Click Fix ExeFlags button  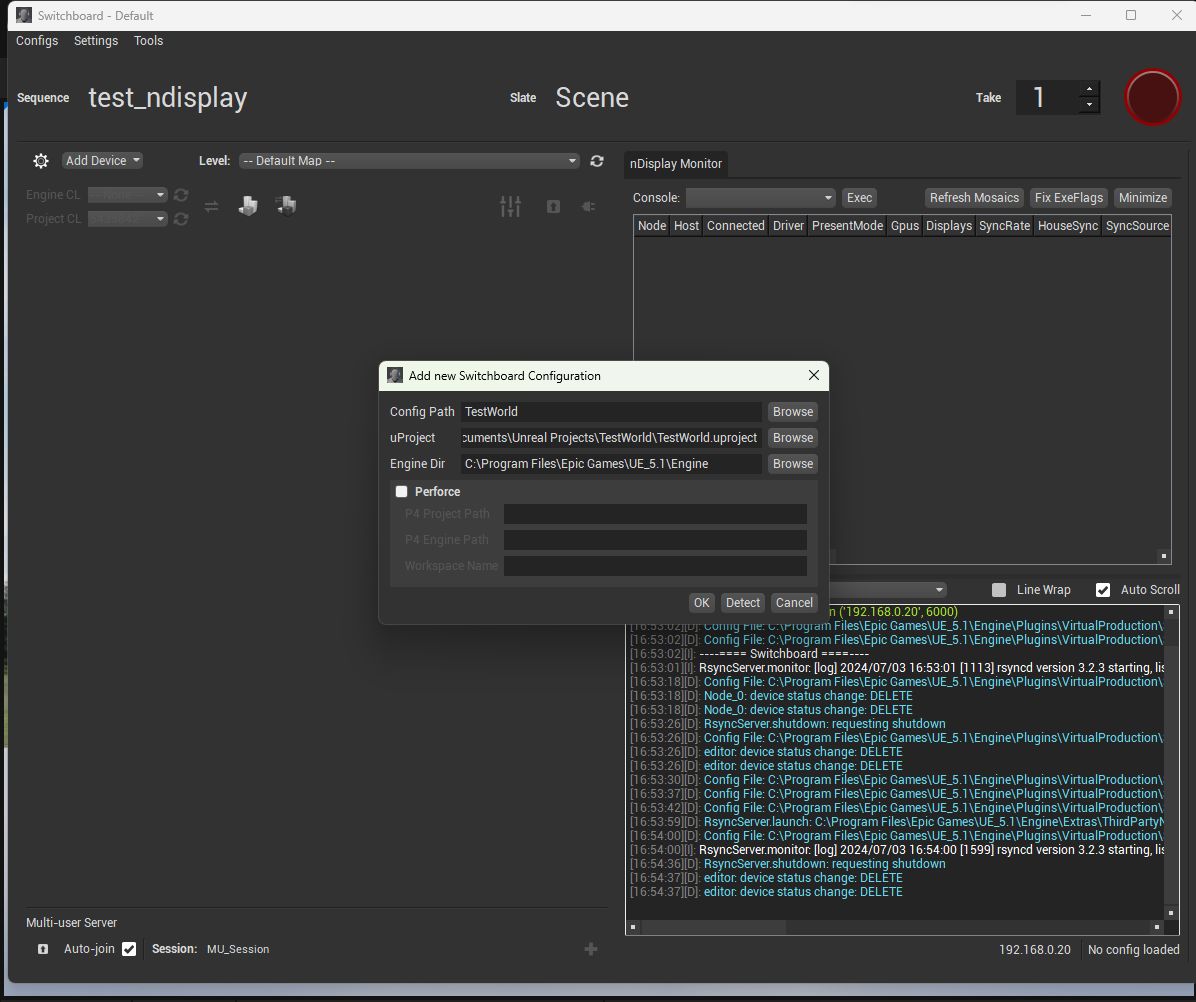[1069, 198]
